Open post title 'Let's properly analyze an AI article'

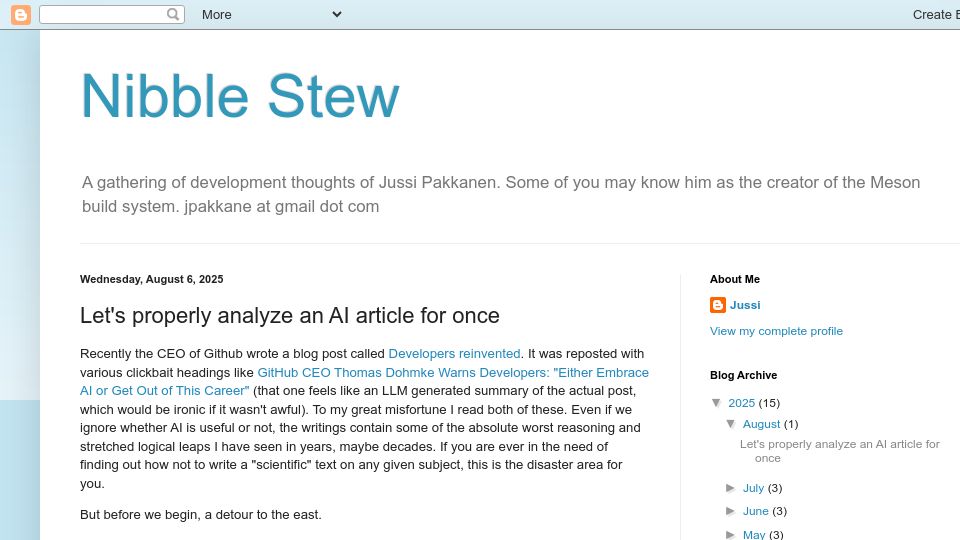290,315
